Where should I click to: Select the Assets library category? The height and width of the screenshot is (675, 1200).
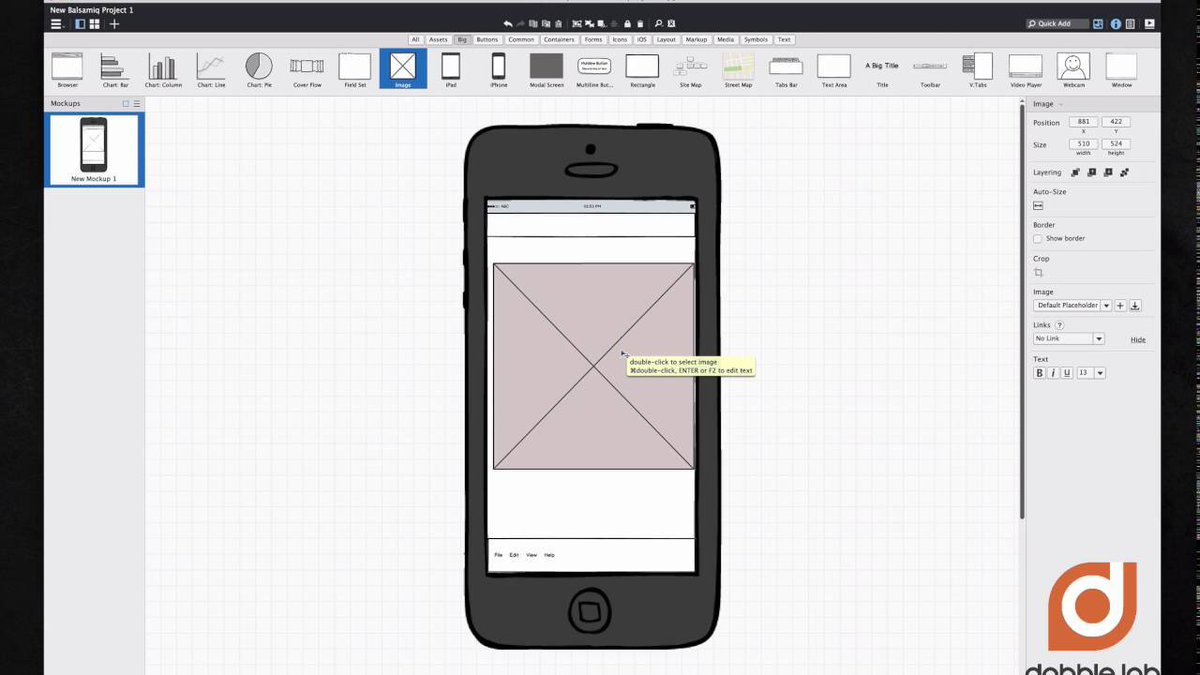[438, 40]
